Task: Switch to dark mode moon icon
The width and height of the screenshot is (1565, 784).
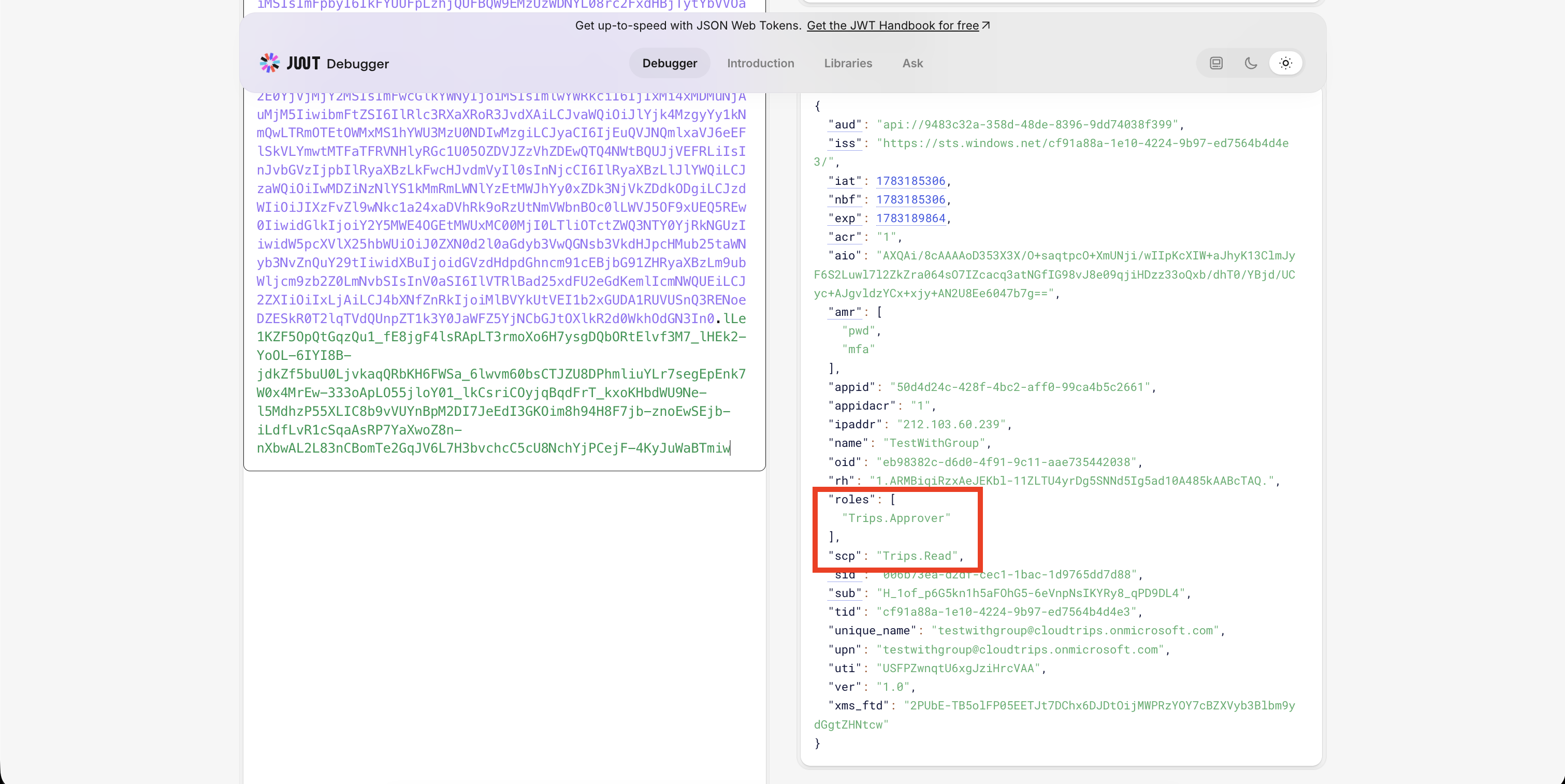Action: (x=1250, y=63)
